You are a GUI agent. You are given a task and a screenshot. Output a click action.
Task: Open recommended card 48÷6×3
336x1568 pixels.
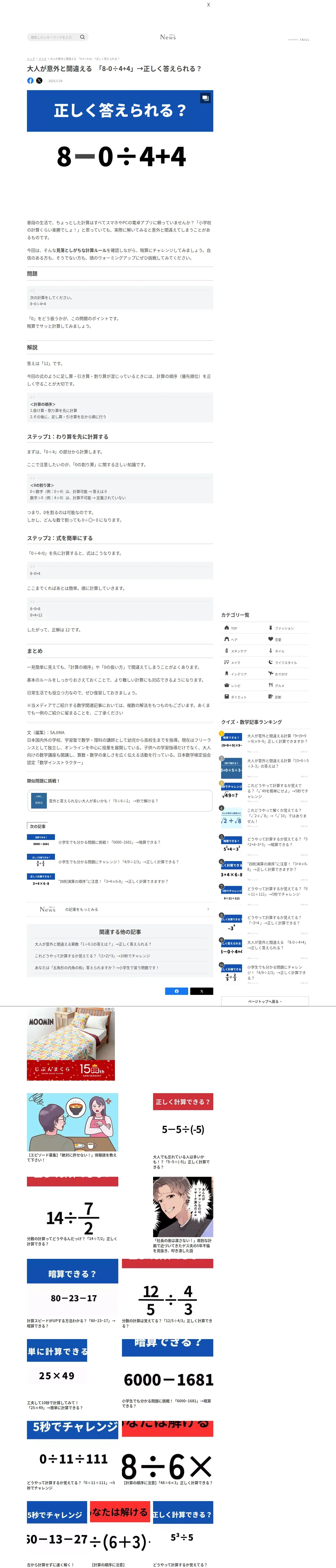[168, 1454]
